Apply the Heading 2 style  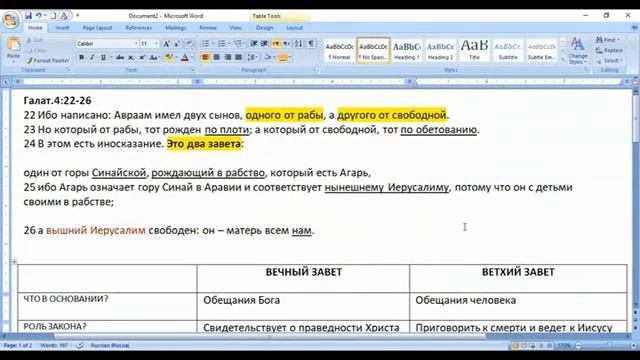coord(440,51)
